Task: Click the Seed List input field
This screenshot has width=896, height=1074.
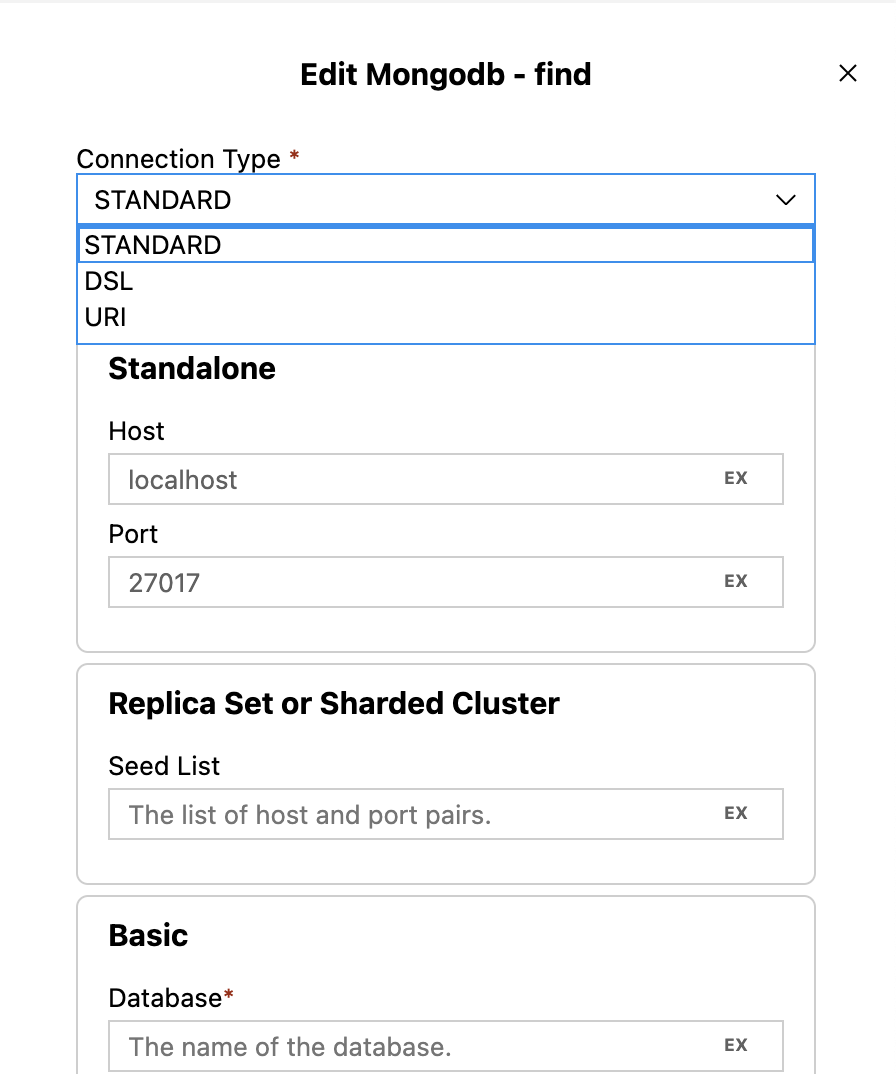Action: coord(400,814)
